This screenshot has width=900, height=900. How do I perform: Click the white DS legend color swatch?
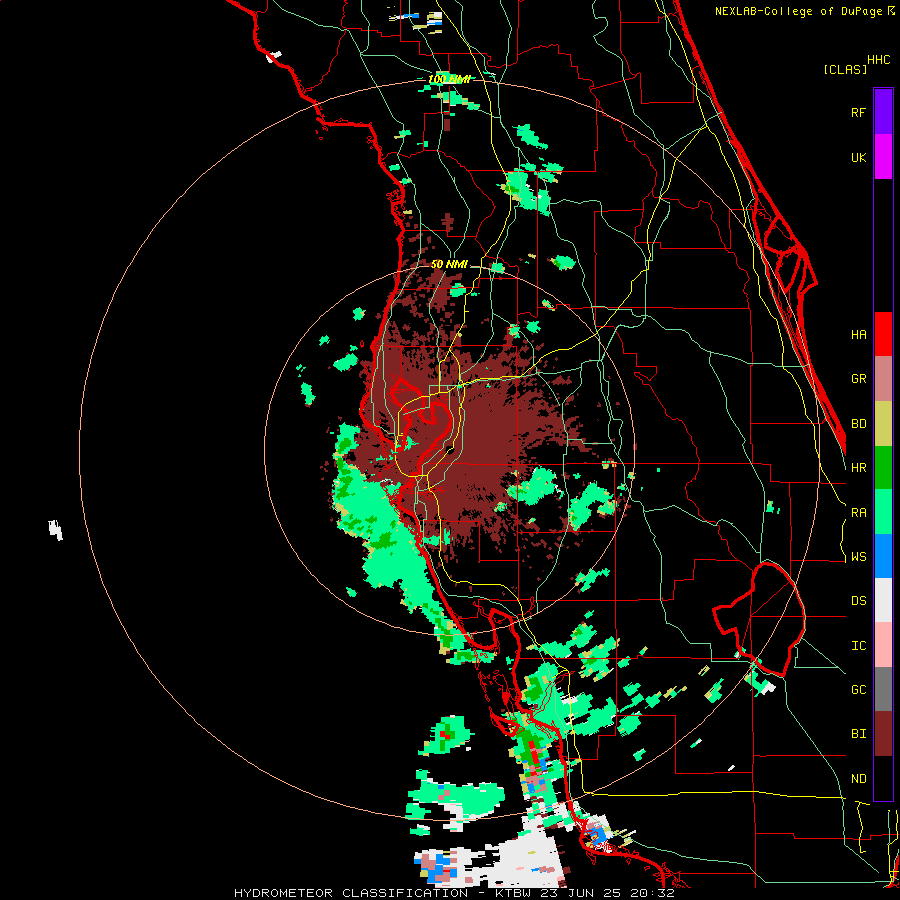tap(883, 600)
